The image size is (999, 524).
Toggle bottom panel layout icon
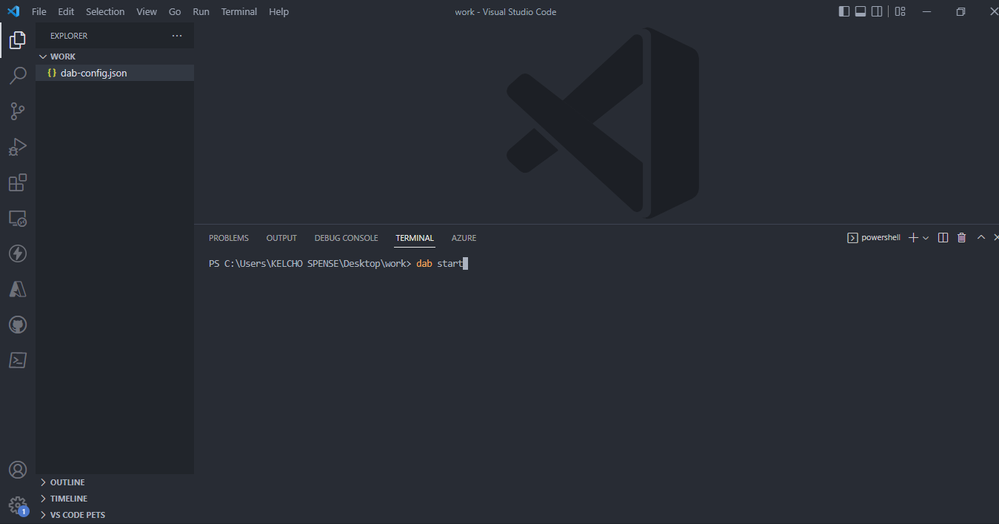[x=861, y=11]
